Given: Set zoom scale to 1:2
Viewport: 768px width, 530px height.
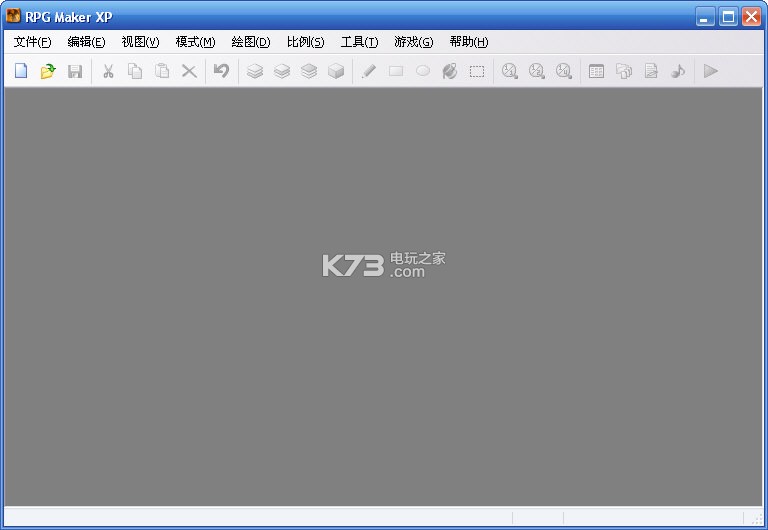Looking at the screenshot, I should tap(537, 71).
